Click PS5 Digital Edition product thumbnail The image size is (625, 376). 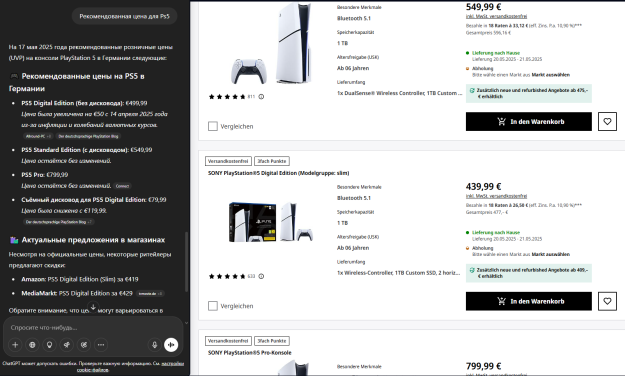tap(271, 222)
